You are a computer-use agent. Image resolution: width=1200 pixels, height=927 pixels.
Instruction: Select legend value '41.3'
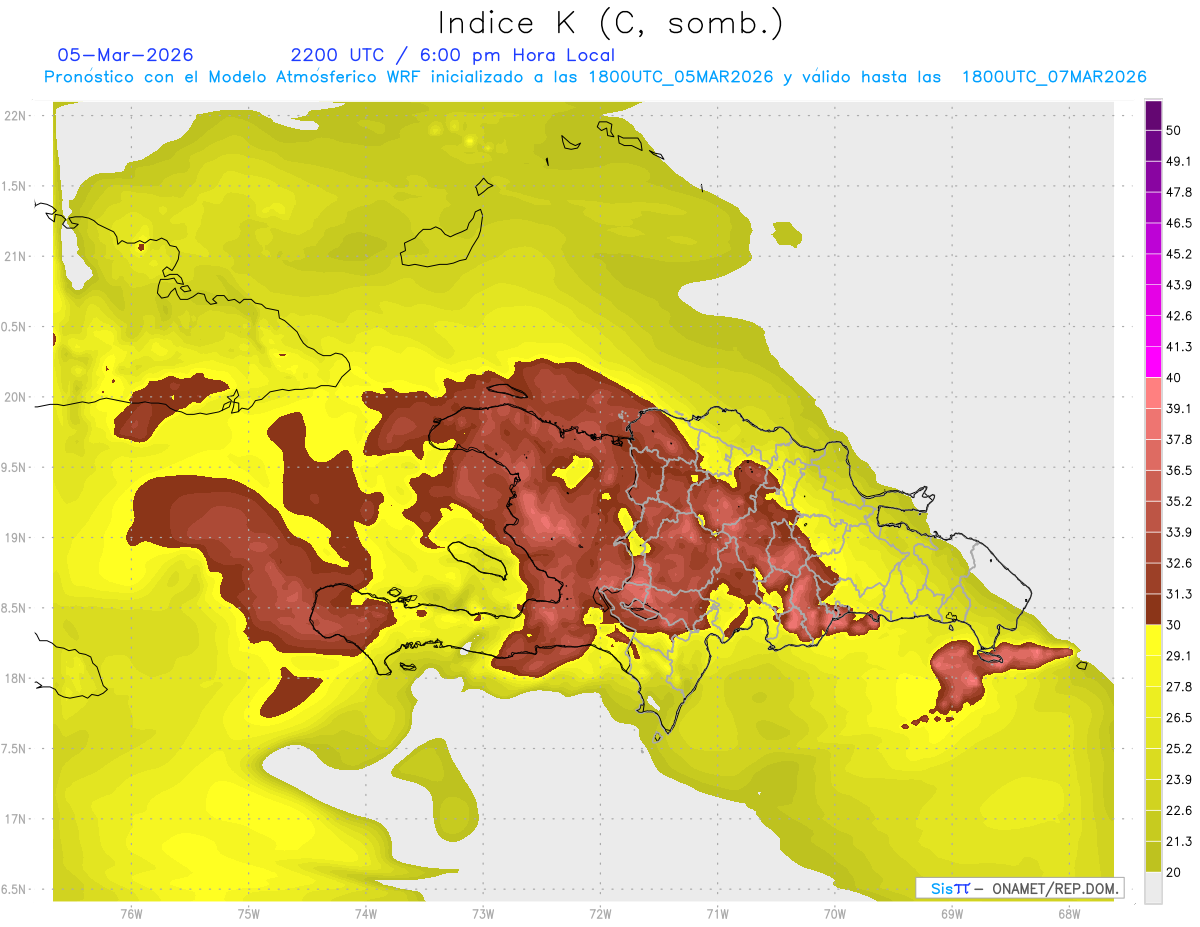pos(1179,347)
